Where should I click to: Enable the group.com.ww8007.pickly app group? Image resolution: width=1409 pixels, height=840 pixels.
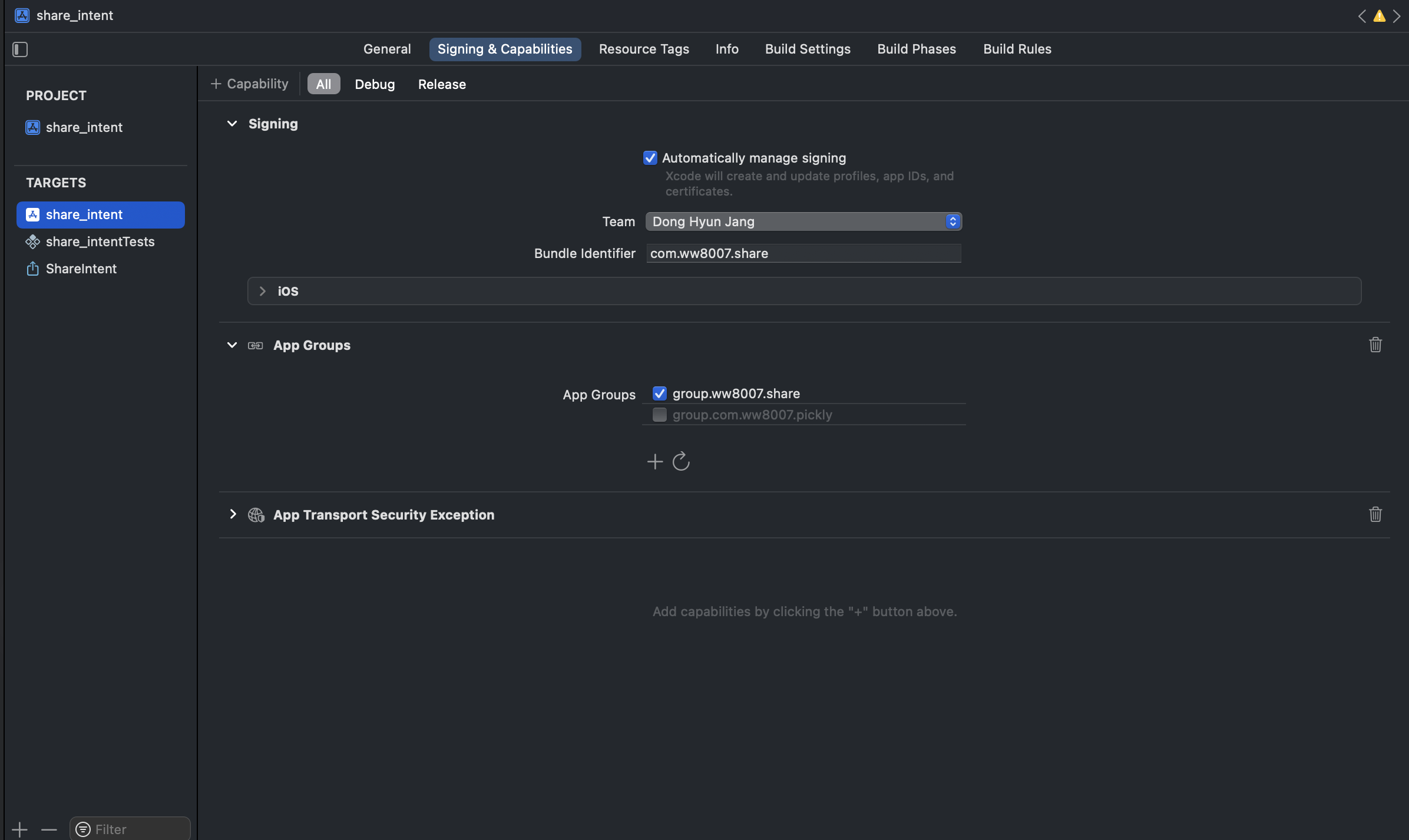659,415
